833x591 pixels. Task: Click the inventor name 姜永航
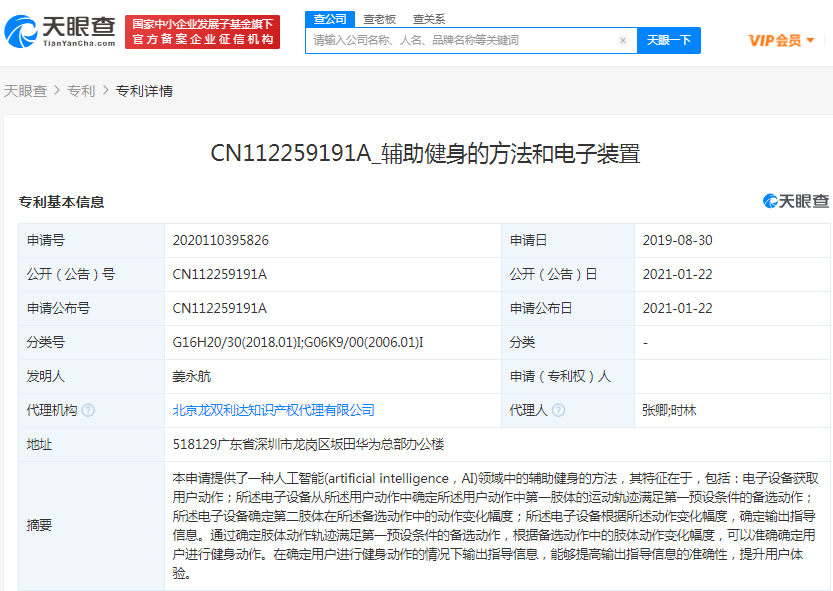point(192,376)
